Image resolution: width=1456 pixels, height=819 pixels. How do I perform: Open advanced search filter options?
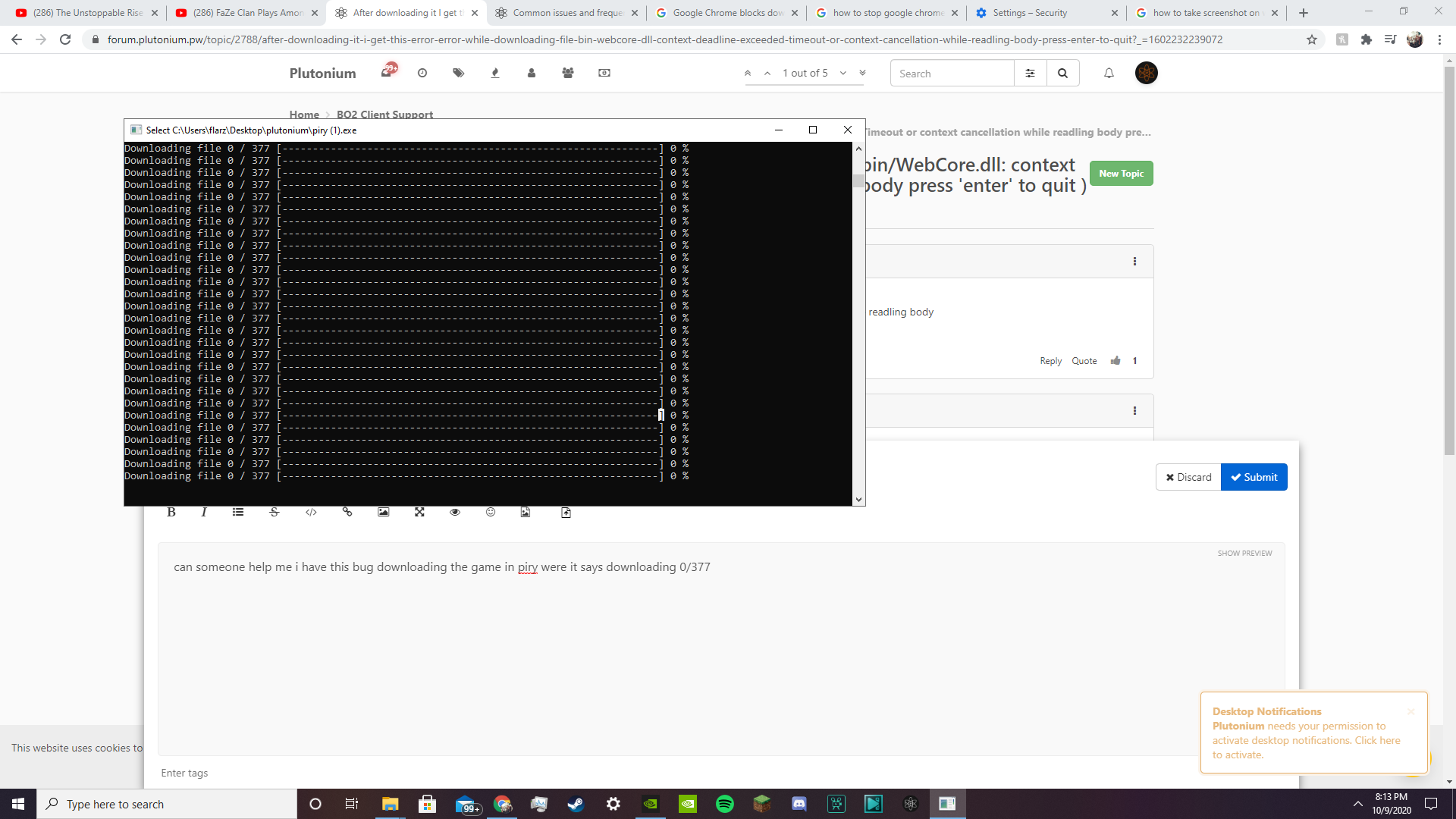[x=1031, y=74]
